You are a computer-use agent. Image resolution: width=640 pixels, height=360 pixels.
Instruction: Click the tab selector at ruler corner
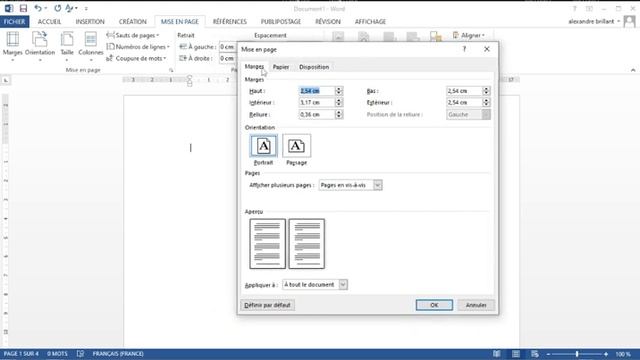click(6, 80)
